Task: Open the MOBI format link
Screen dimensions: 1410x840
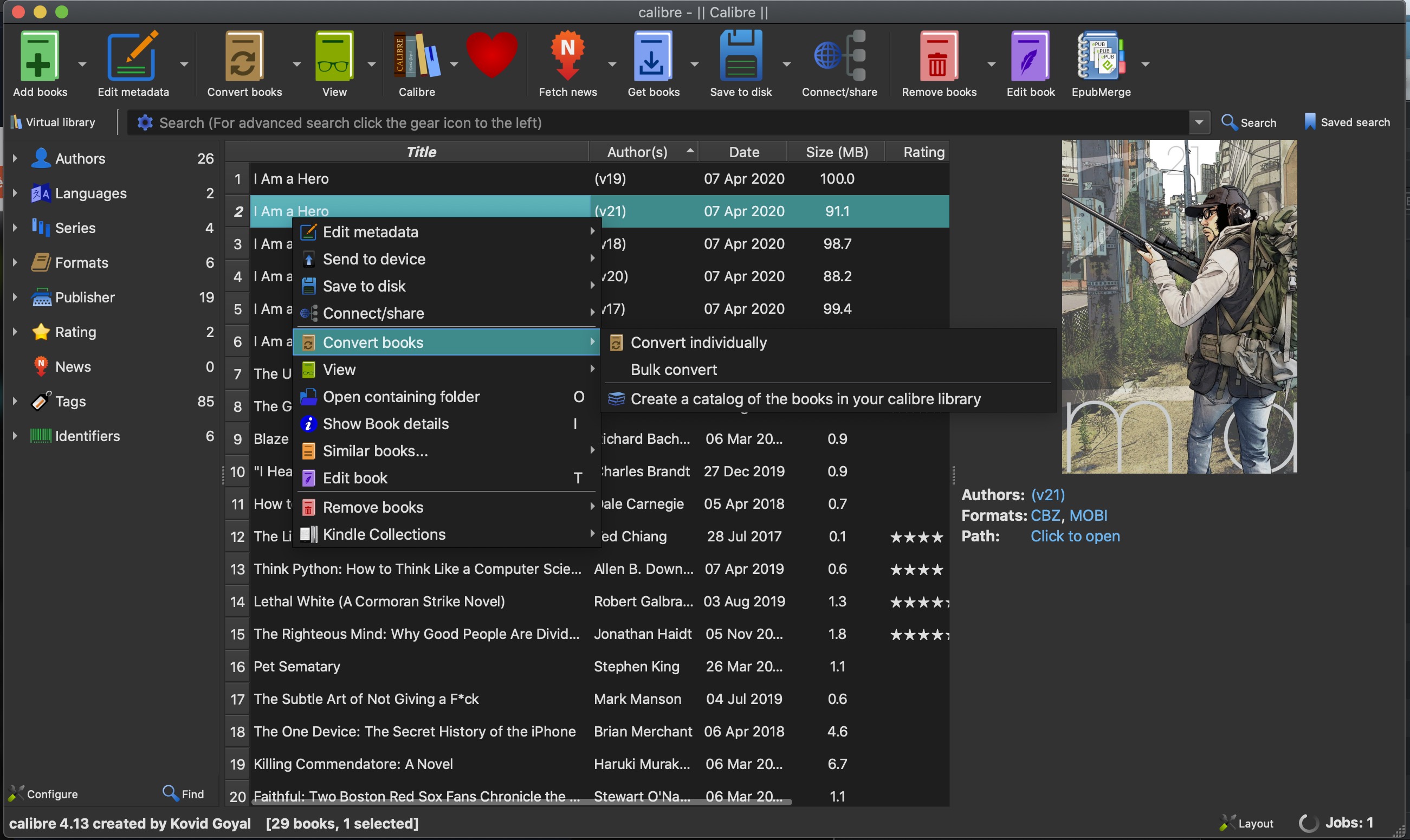Action: [x=1088, y=515]
